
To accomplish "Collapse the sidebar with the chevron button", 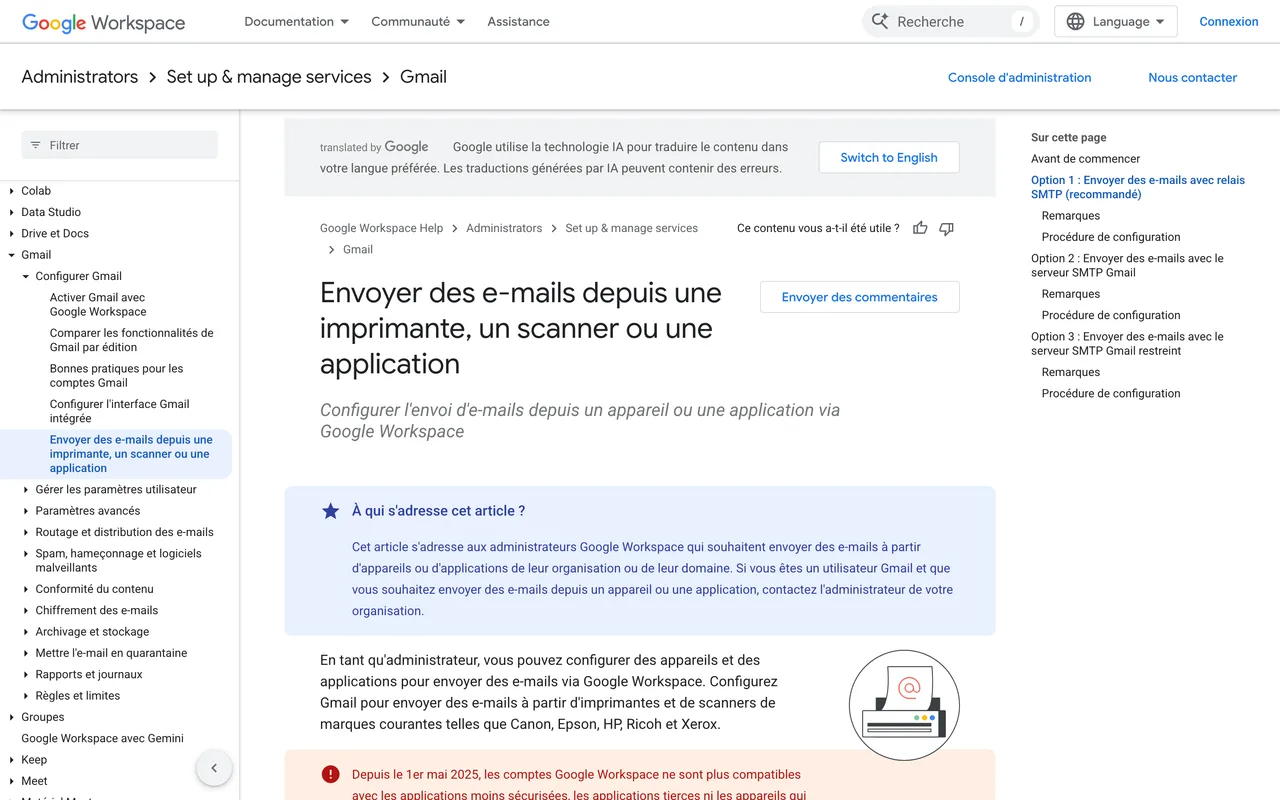I will pos(214,768).
